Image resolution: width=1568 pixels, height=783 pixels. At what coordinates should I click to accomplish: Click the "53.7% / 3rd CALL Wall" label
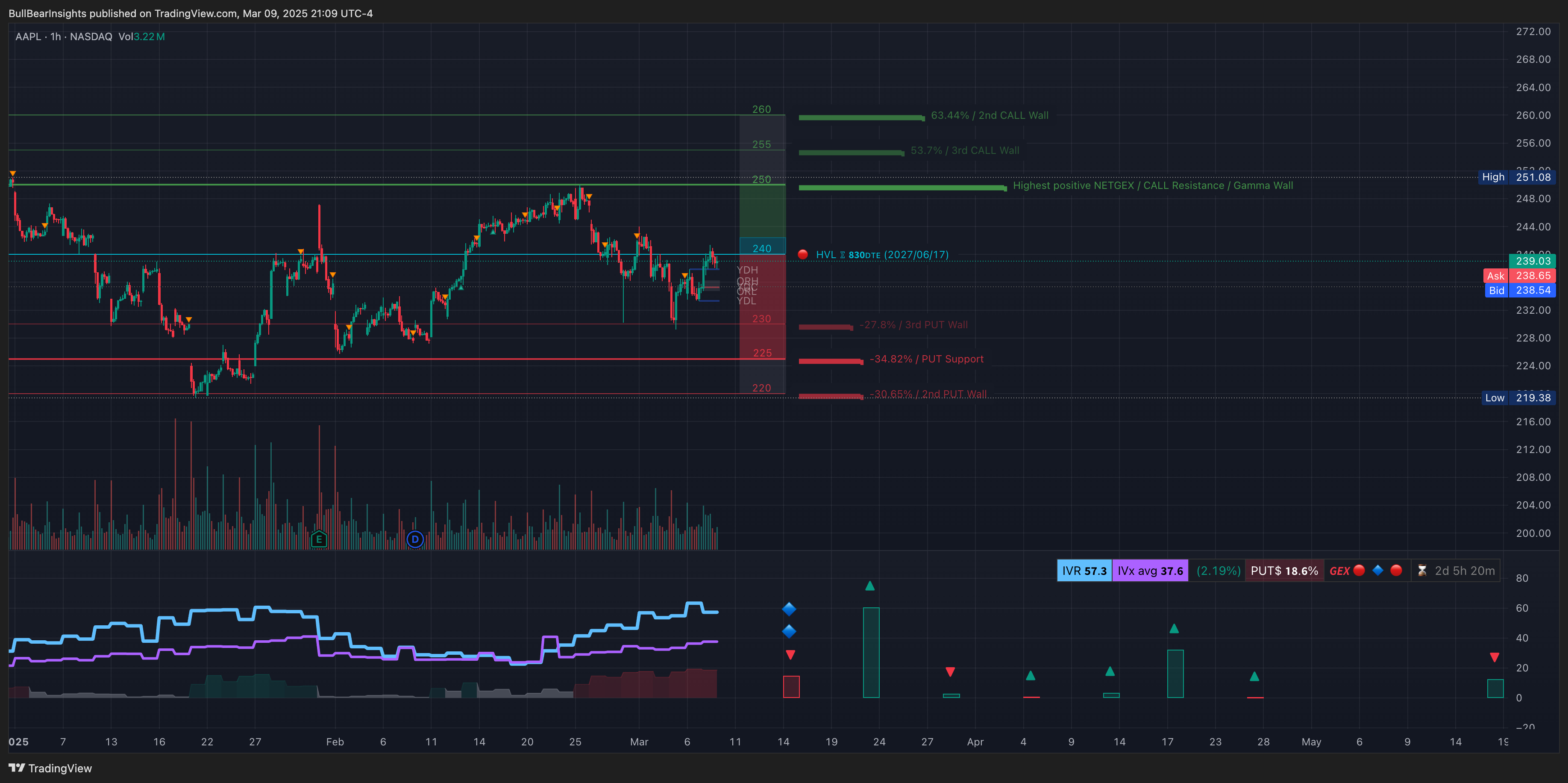pos(965,150)
